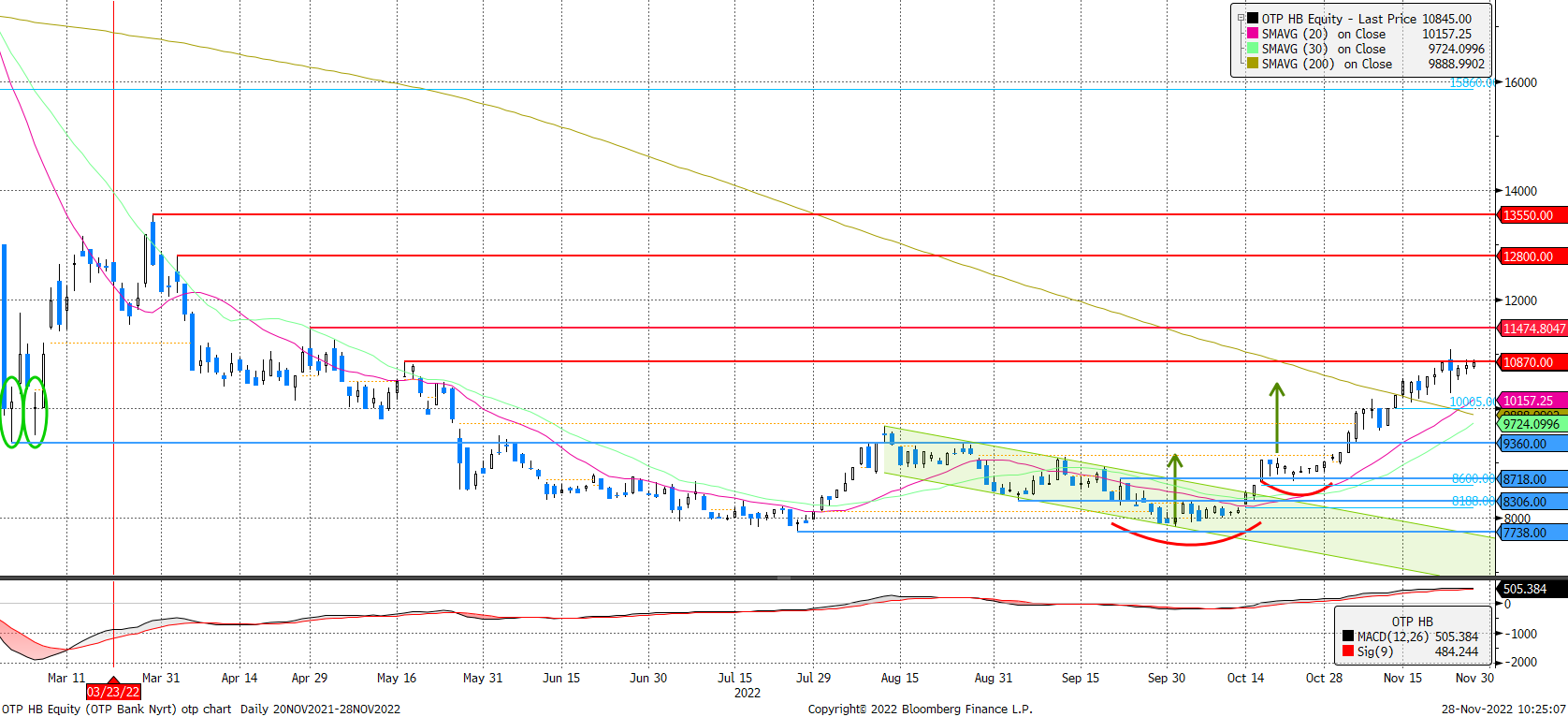Viewport: 1568px width, 717px height.
Task: Click the 14000 price axis label
Action: coord(1520,191)
